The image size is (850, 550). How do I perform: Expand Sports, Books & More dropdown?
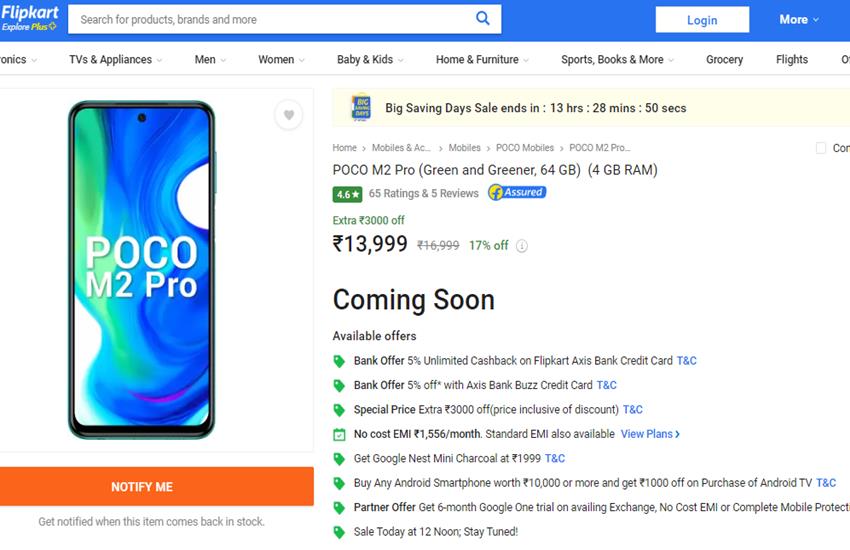[617, 60]
